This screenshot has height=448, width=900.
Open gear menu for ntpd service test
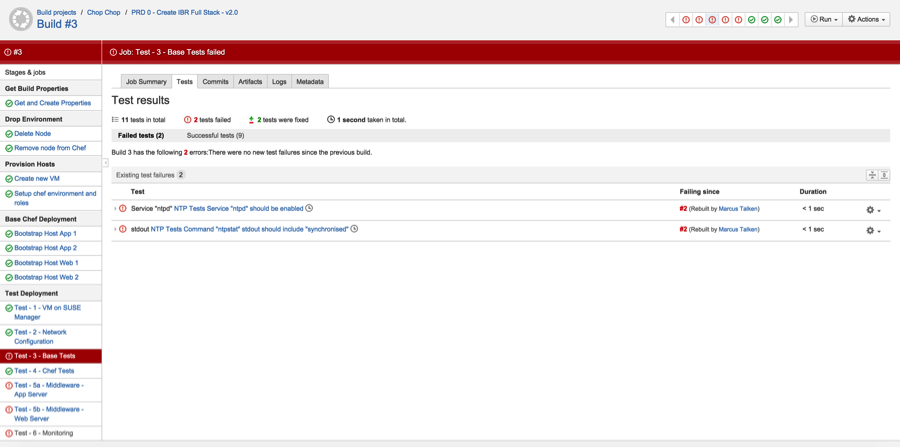point(872,210)
